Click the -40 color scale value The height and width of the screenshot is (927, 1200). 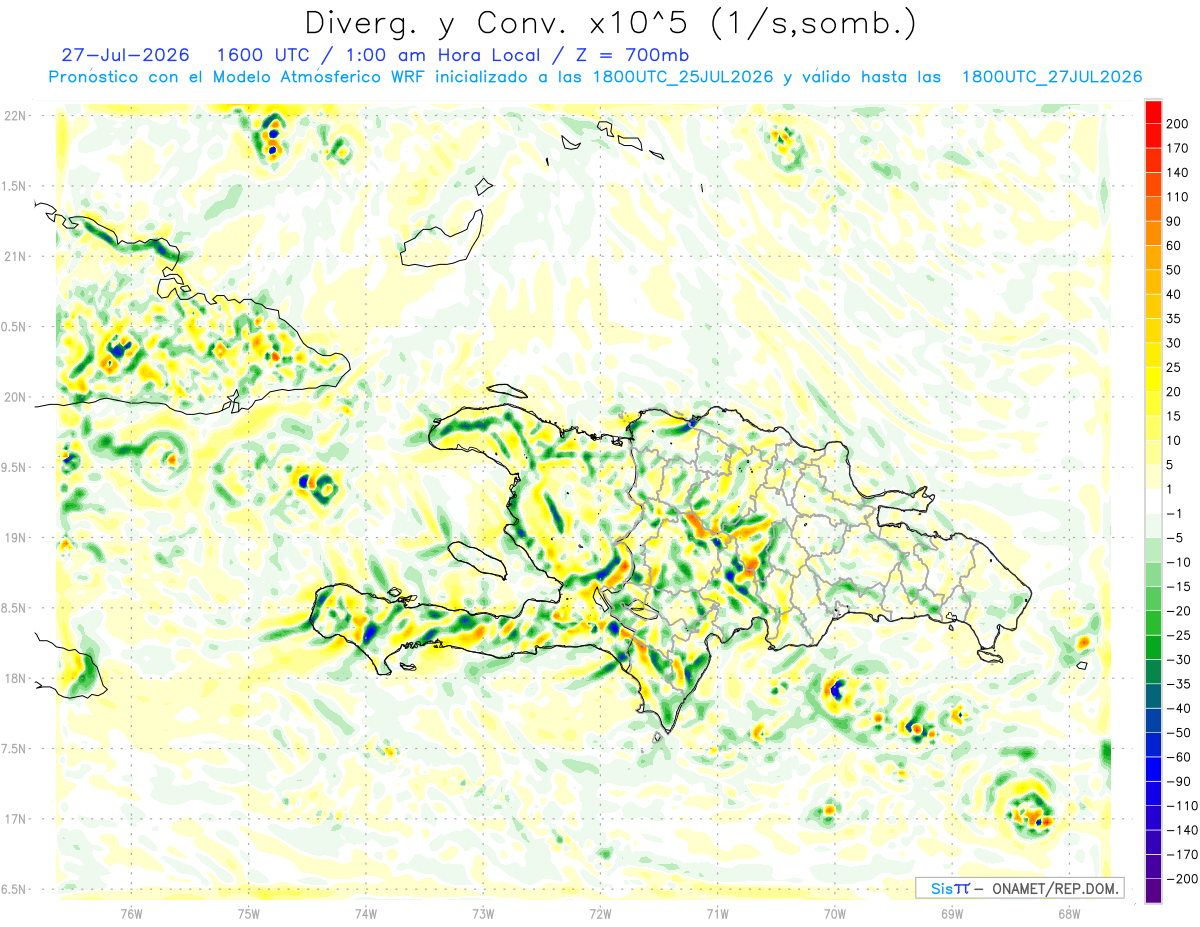(x=1179, y=708)
